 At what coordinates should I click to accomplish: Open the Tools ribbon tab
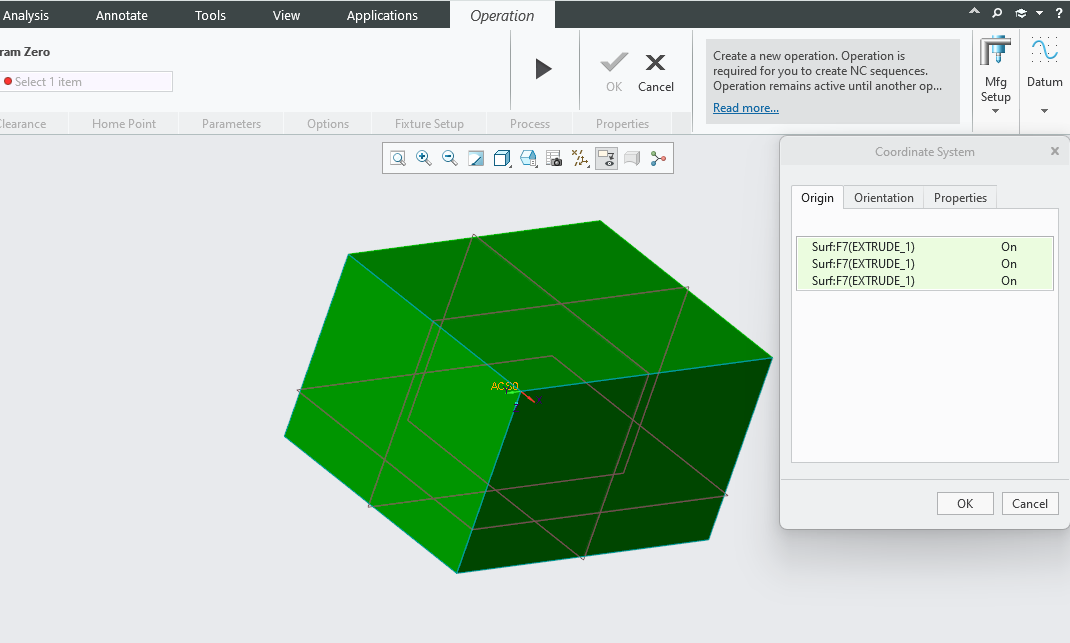tap(210, 15)
